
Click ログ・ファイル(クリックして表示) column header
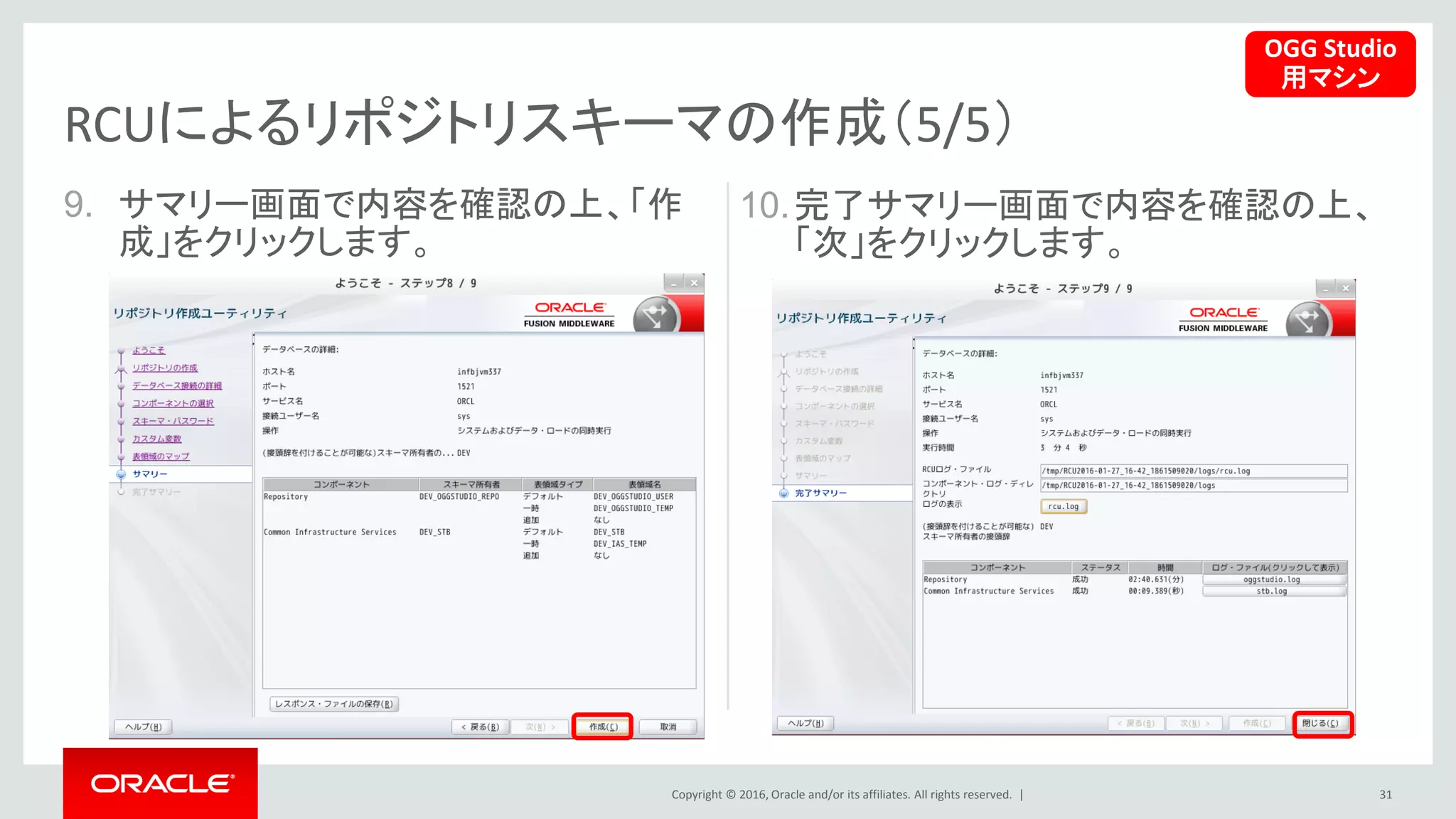(x=1275, y=567)
